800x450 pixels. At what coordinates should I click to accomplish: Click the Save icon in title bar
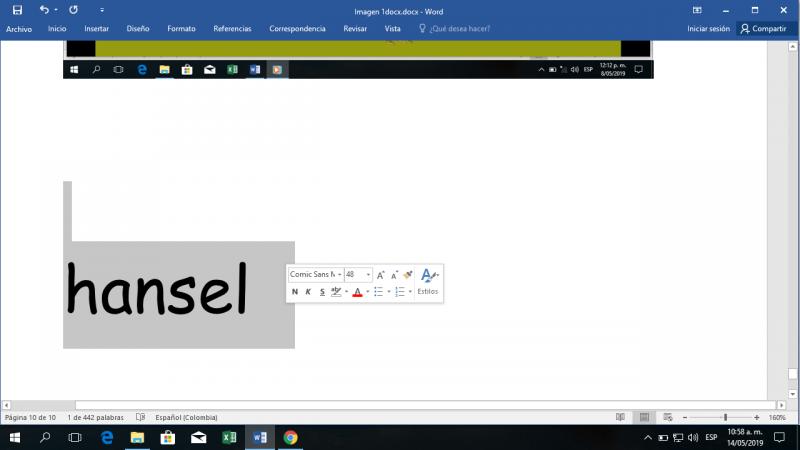17,9
